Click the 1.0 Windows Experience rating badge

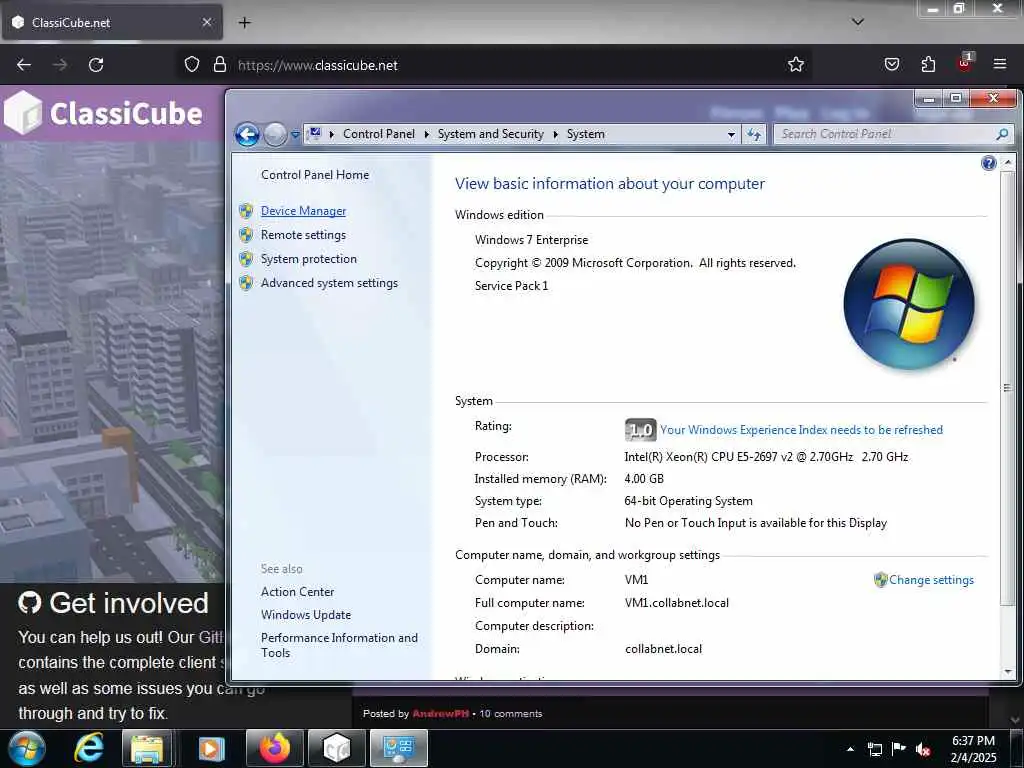point(640,430)
